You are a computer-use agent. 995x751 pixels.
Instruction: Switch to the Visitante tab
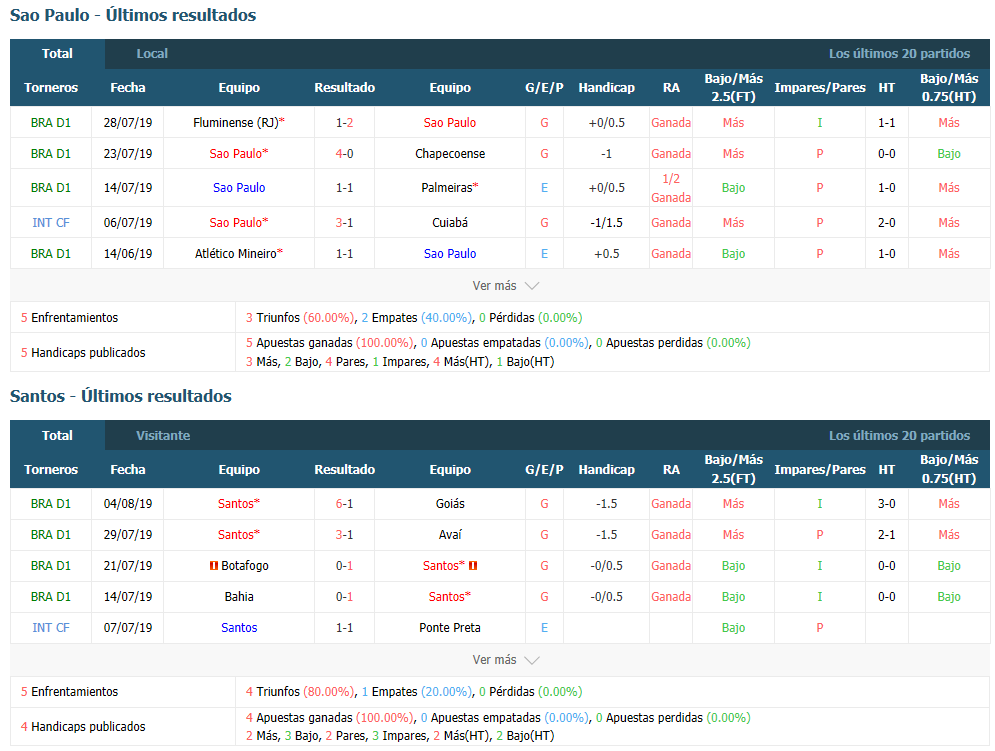163,435
